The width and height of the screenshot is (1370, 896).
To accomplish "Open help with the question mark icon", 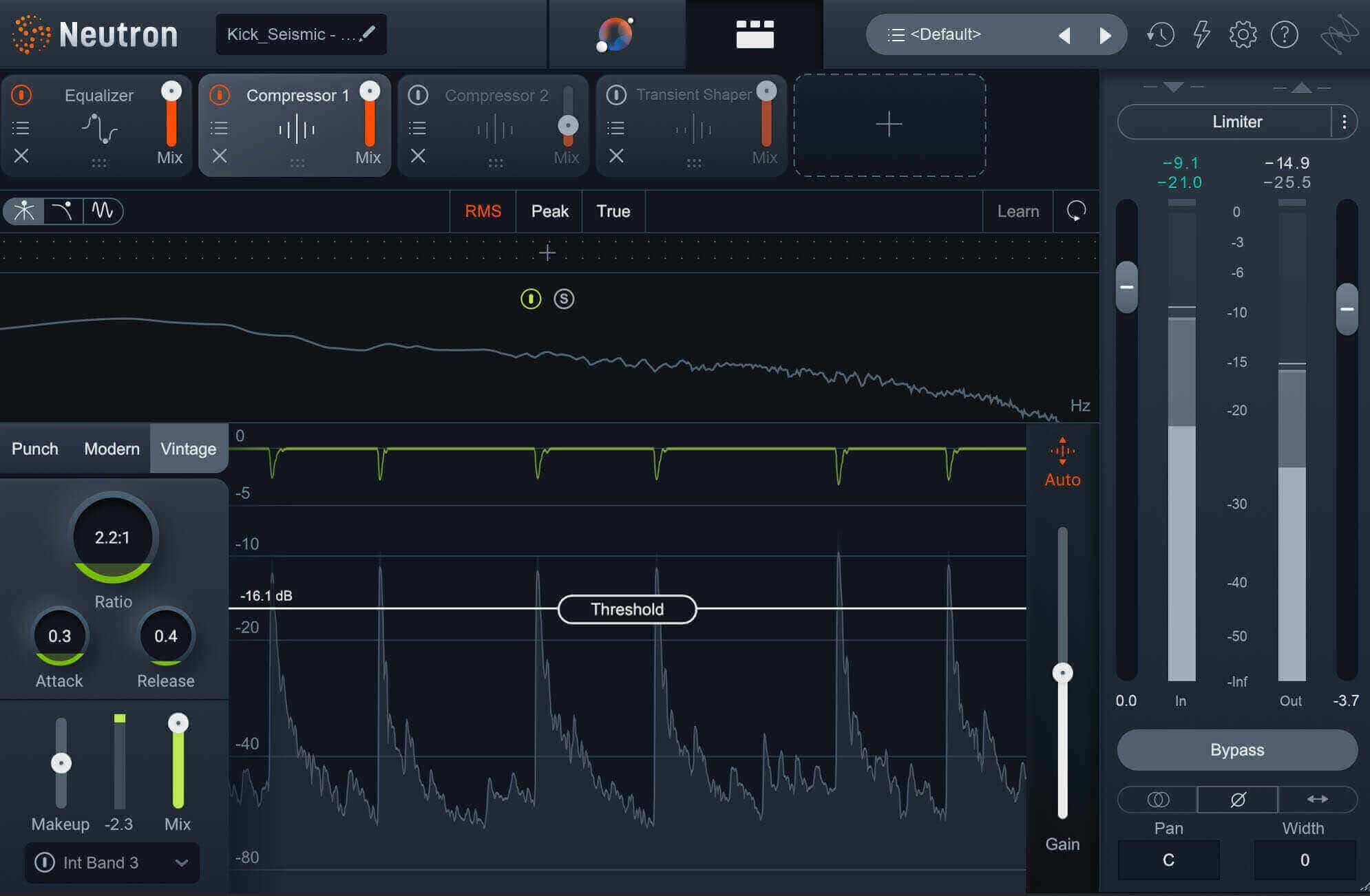I will pos(1284,34).
